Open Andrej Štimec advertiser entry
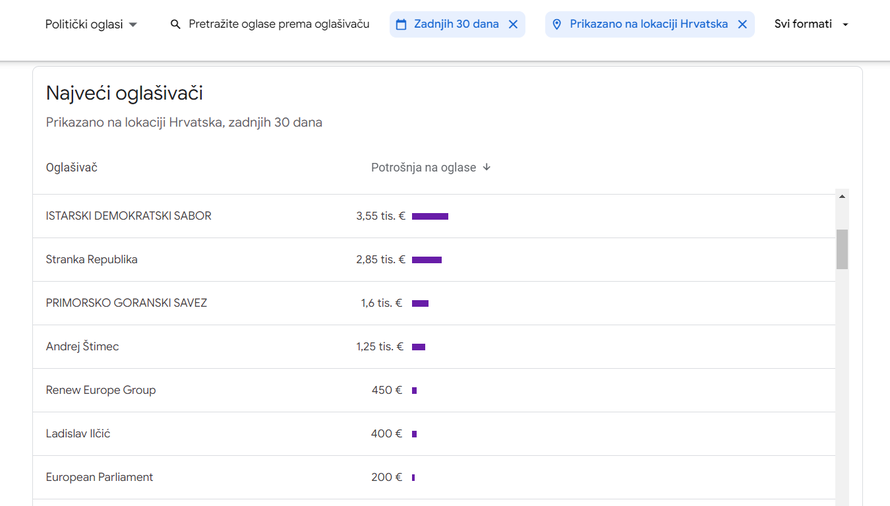Viewport: 890px width, 506px height. 83,347
